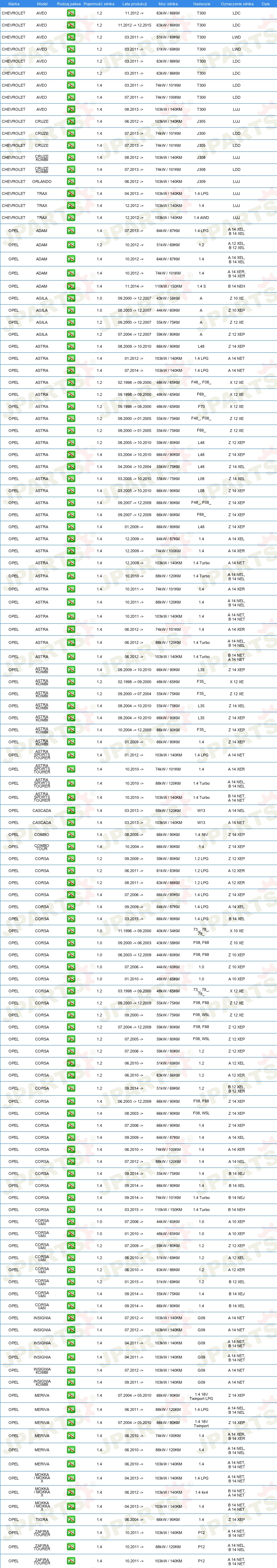The height and width of the screenshot is (1568, 277).
Task: Select the '1.4 16V Twinport LPG' cell
Action: (x=202, y=1396)
